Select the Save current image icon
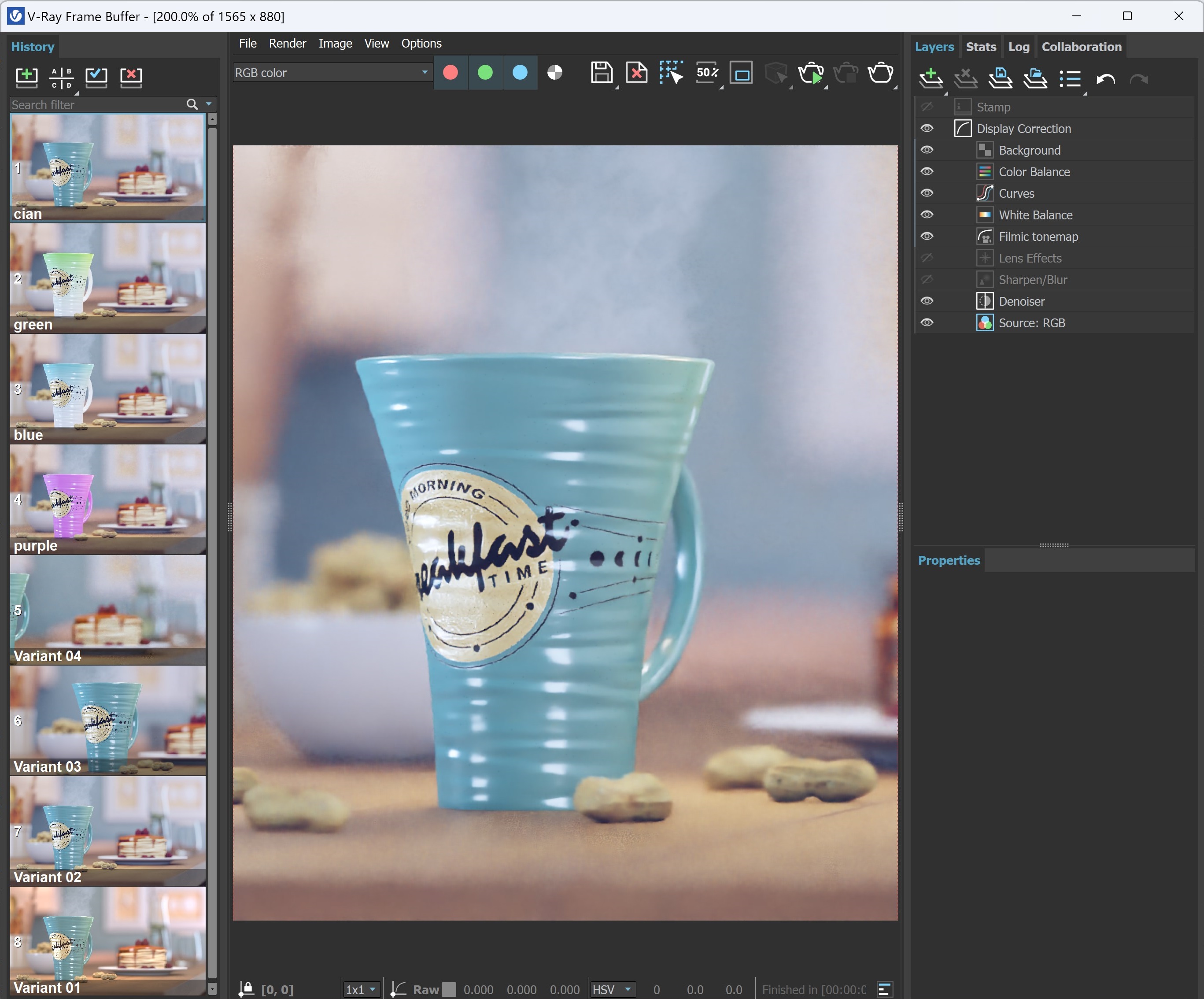This screenshot has height=999, width=1204. 602,73
